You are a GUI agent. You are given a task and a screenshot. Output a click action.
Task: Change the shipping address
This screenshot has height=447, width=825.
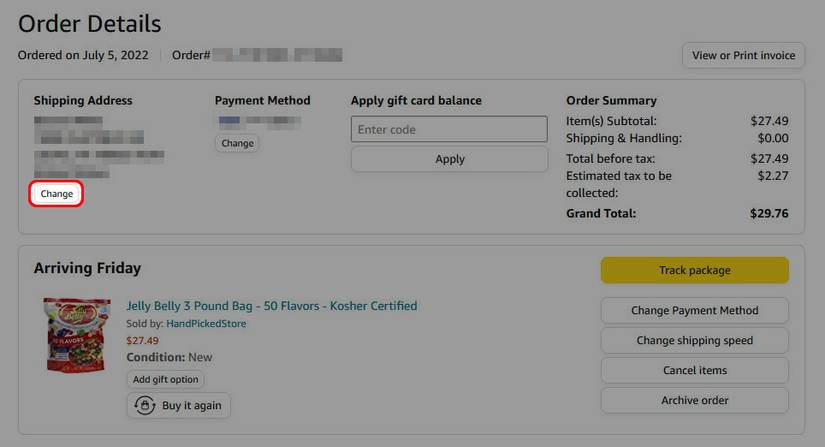56,194
